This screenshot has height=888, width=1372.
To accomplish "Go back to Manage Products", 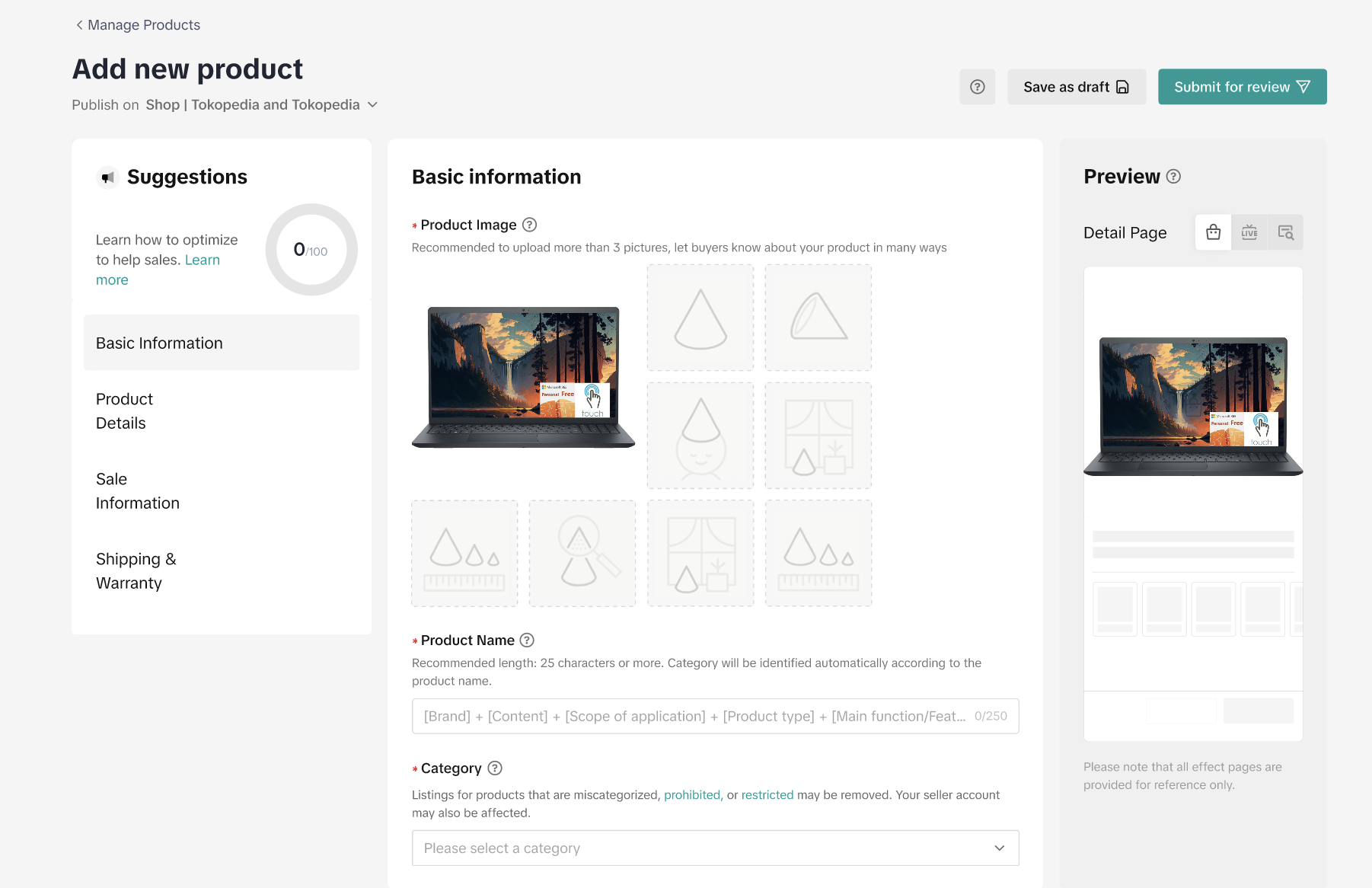I will coord(138,25).
